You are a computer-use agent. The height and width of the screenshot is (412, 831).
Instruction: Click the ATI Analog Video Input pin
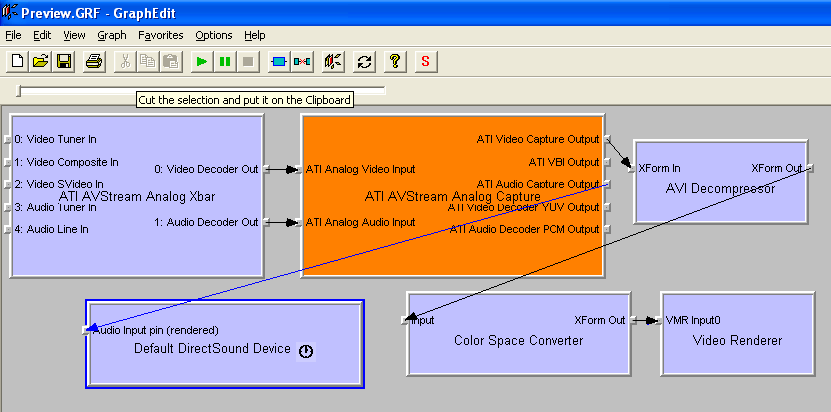tap(298, 170)
